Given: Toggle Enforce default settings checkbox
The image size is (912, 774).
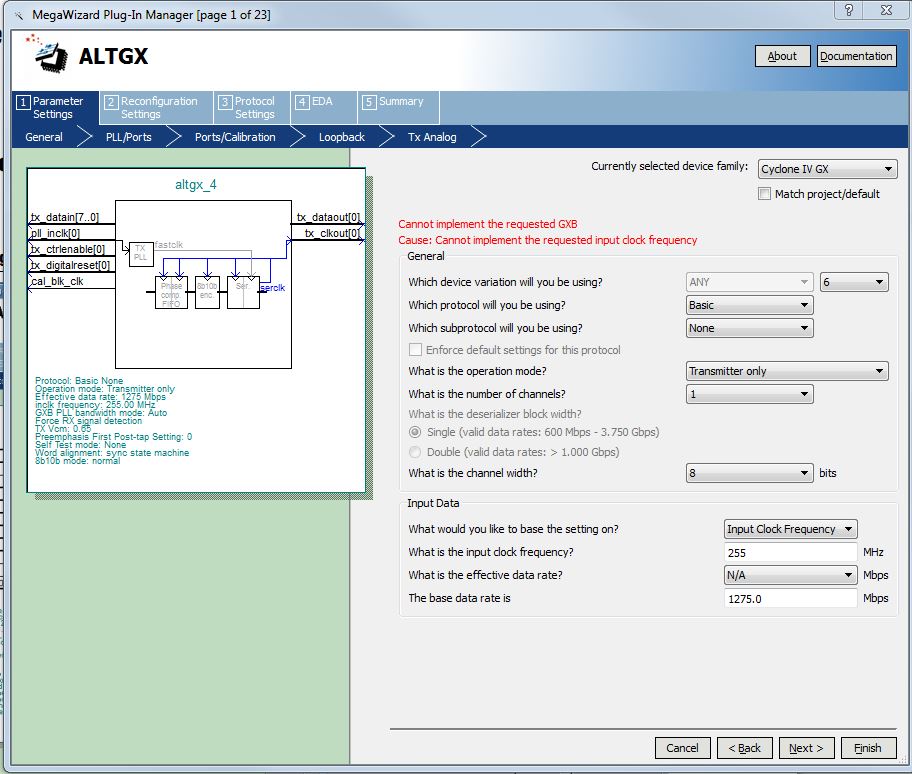Looking at the screenshot, I should 415,349.
